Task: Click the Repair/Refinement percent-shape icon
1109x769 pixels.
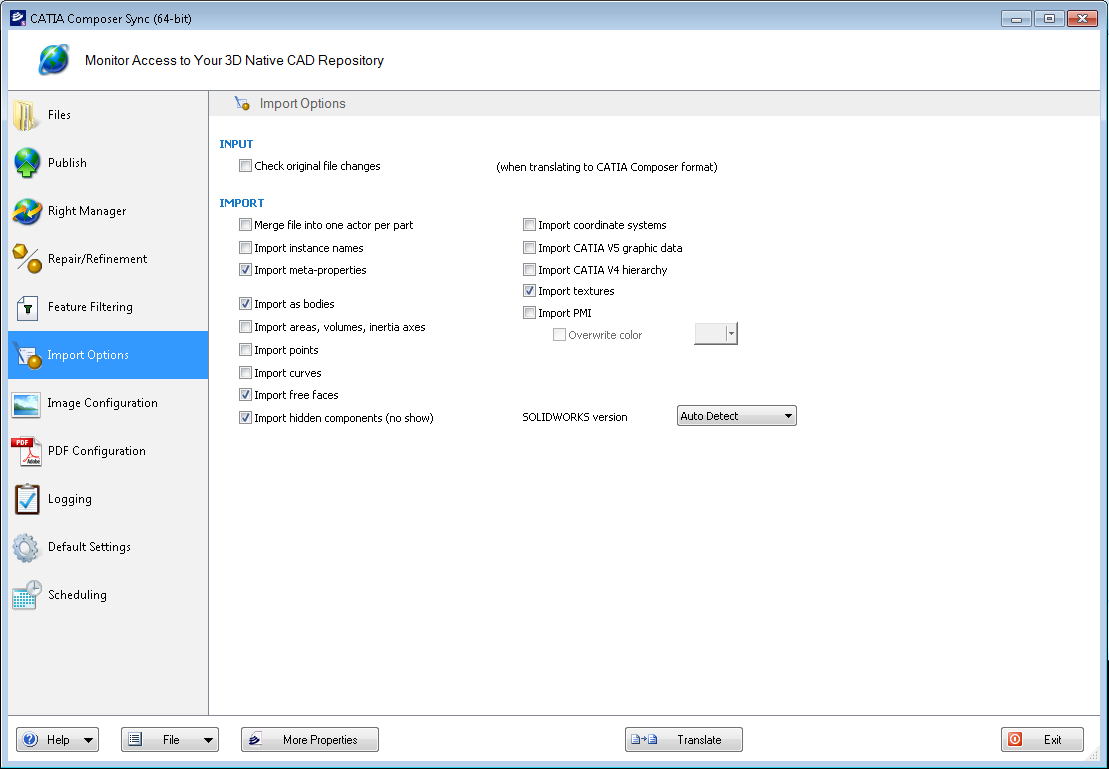Action: coord(27,259)
